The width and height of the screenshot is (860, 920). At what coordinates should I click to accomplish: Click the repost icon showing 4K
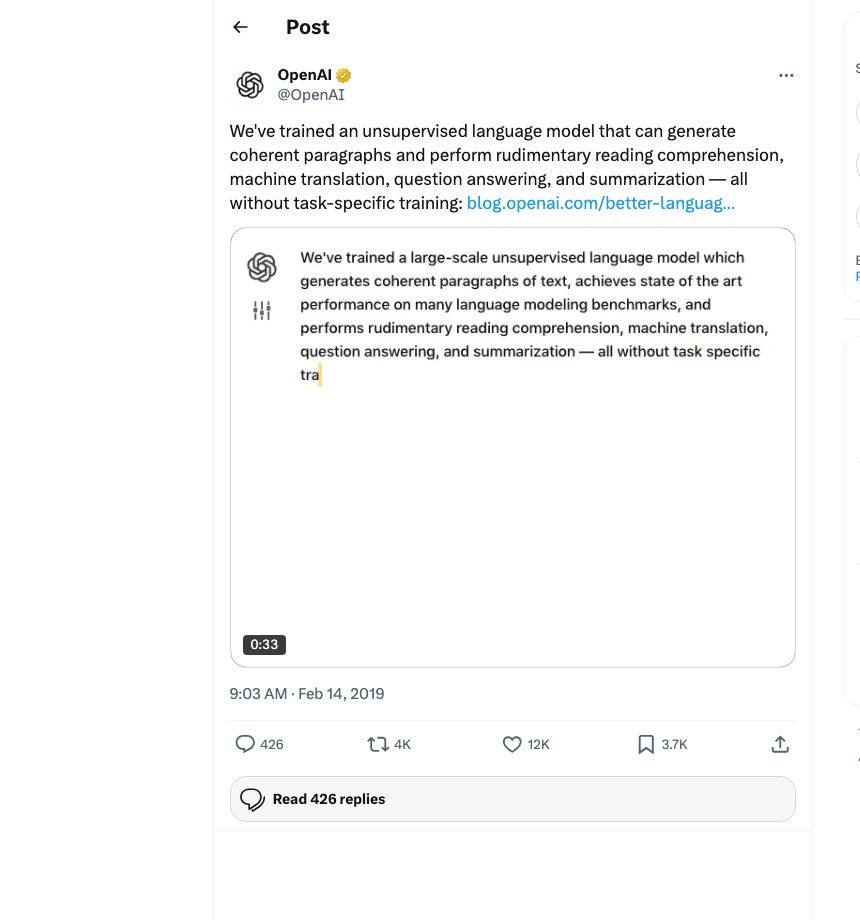click(x=377, y=744)
